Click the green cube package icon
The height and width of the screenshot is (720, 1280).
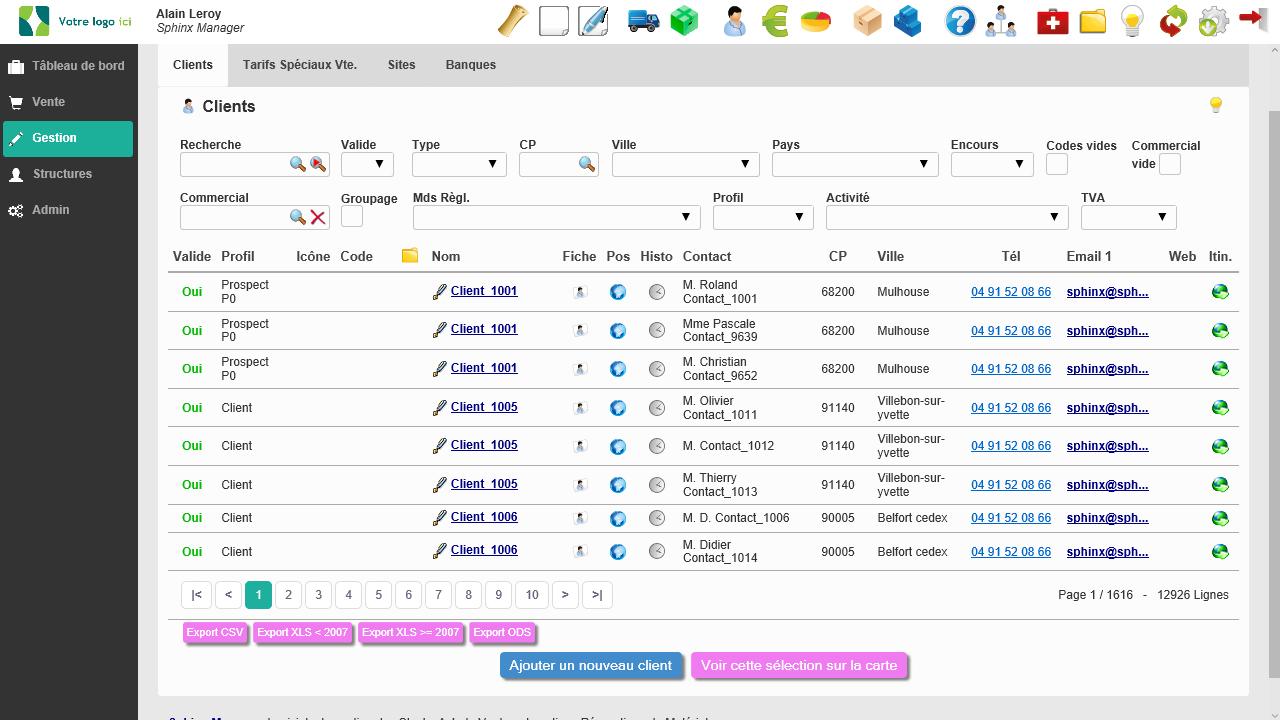[684, 21]
